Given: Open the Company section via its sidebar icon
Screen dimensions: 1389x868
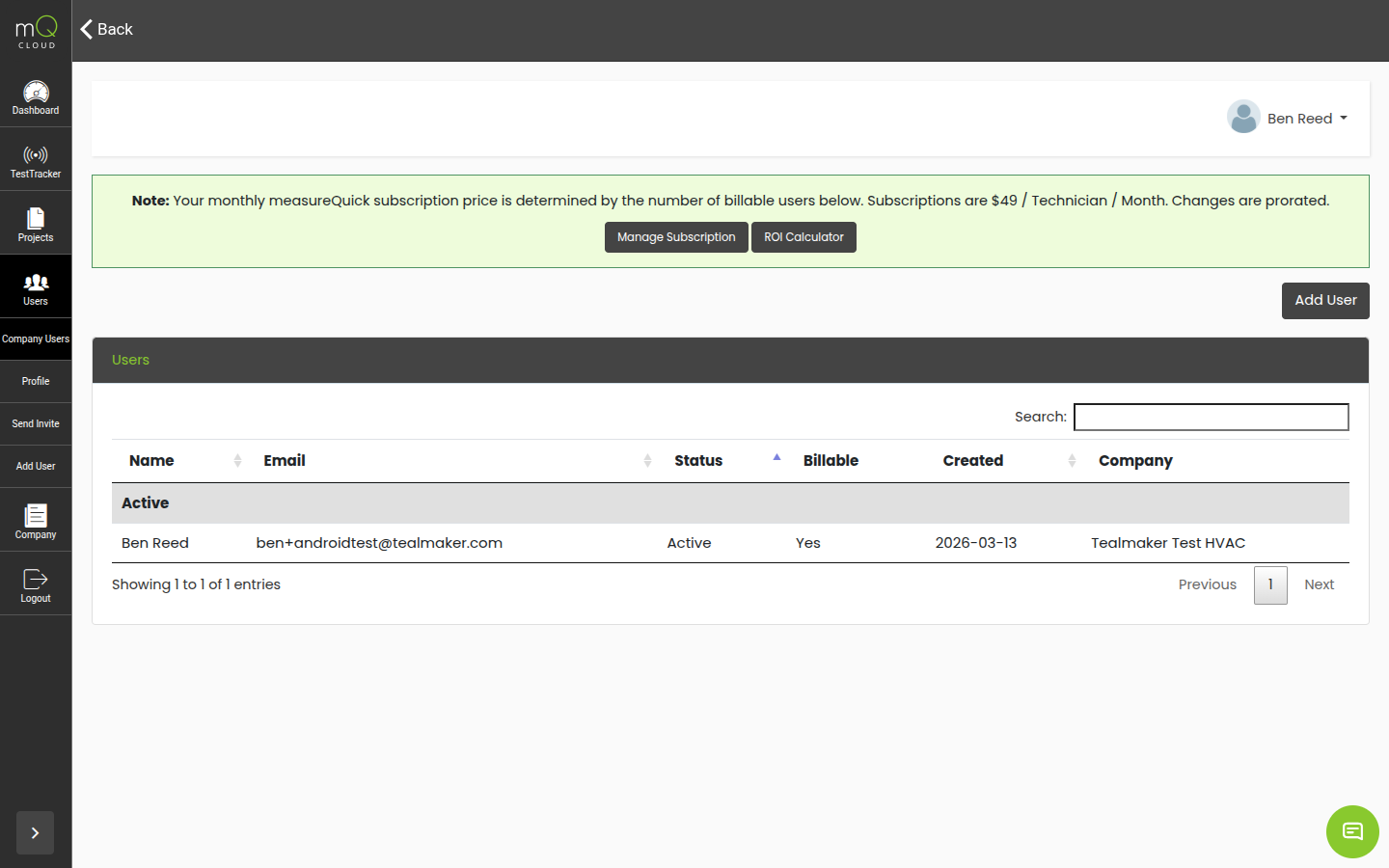Looking at the screenshot, I should click(x=36, y=519).
